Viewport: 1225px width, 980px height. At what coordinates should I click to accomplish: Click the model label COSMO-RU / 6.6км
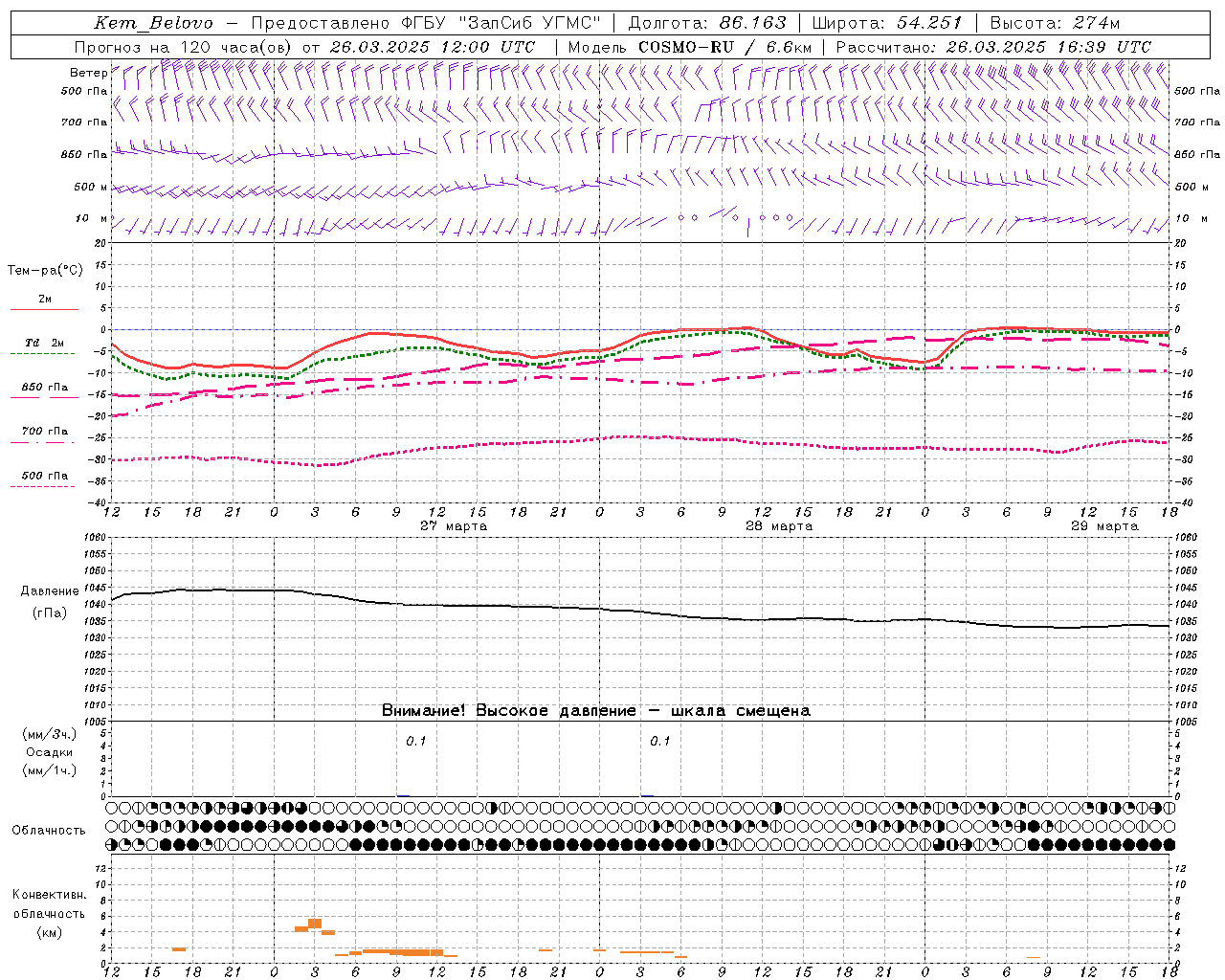tap(724, 47)
